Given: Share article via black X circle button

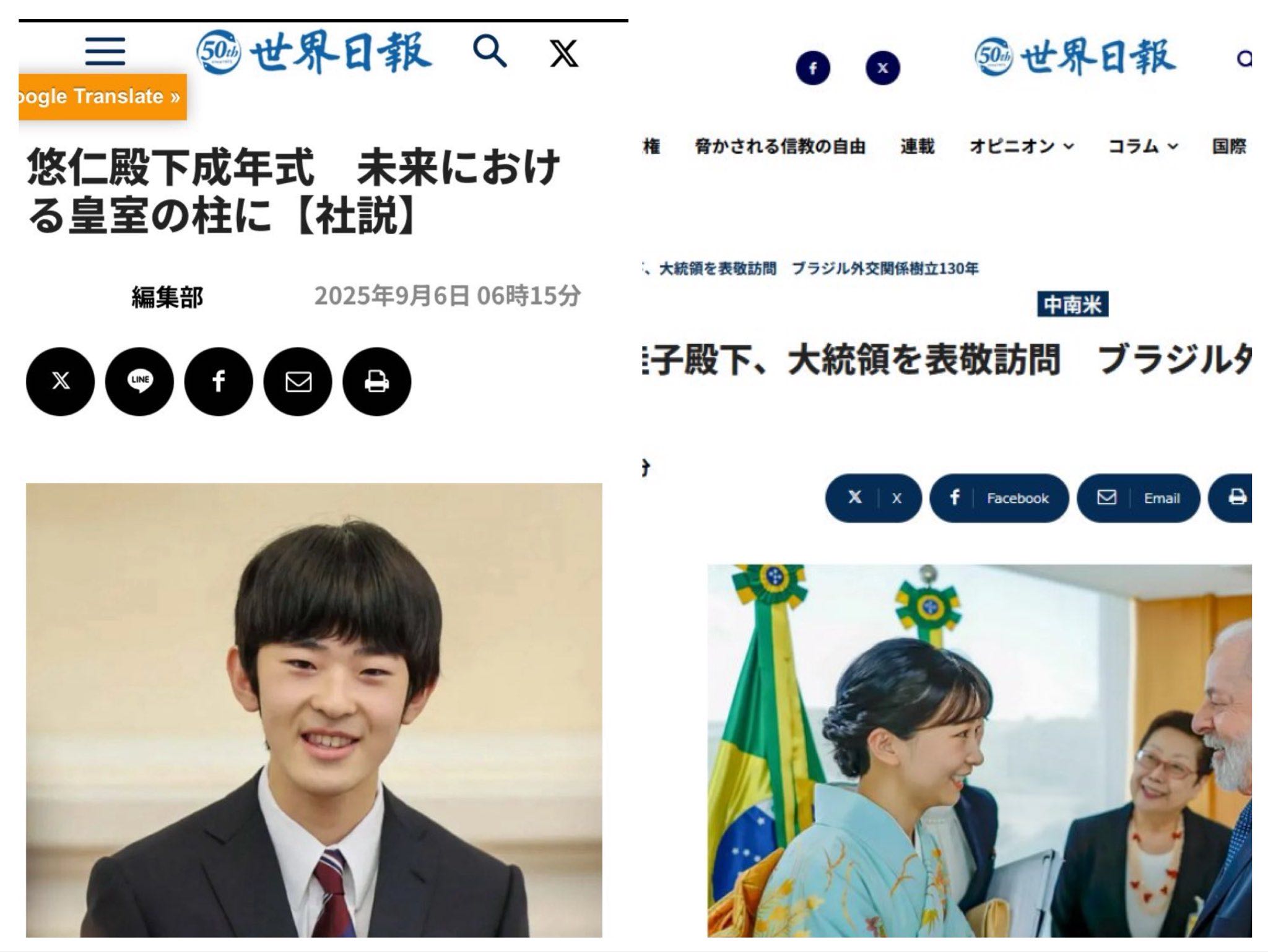Looking at the screenshot, I should [61, 381].
